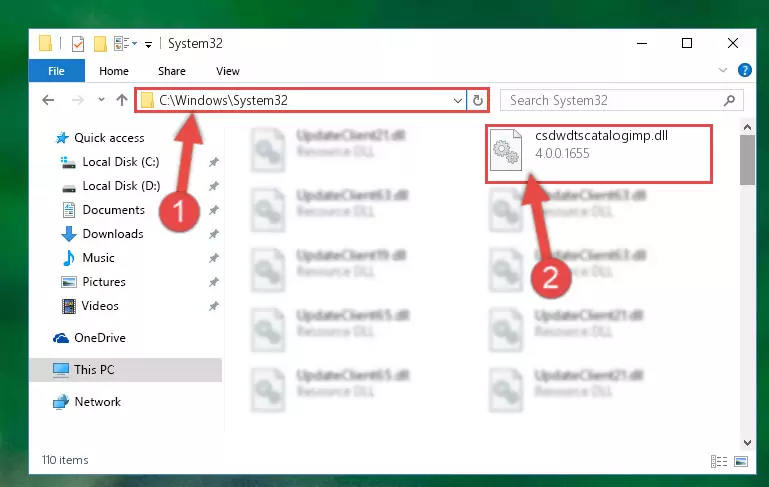
Task: Refresh the System32 folder view
Action: (x=478, y=101)
